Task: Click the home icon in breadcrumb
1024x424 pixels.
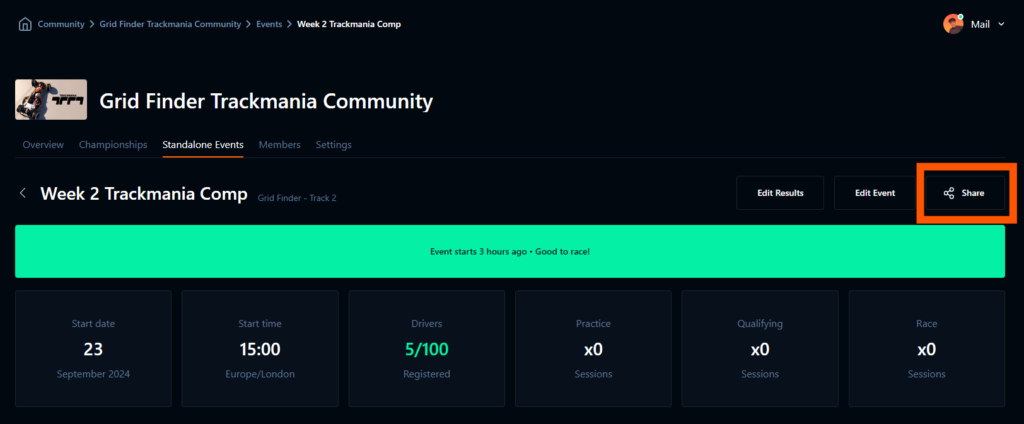Action: click(x=25, y=24)
